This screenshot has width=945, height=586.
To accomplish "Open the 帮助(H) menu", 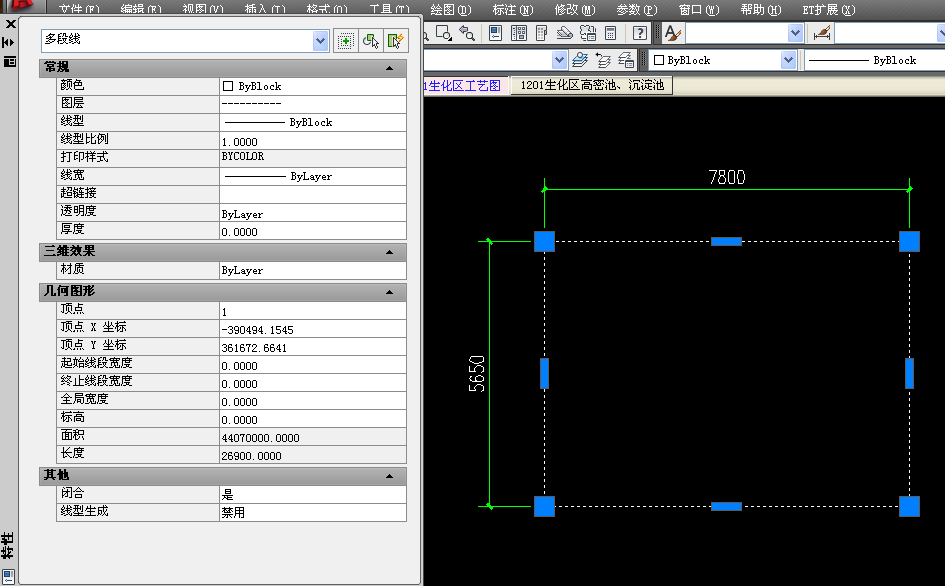I will coord(761,10).
